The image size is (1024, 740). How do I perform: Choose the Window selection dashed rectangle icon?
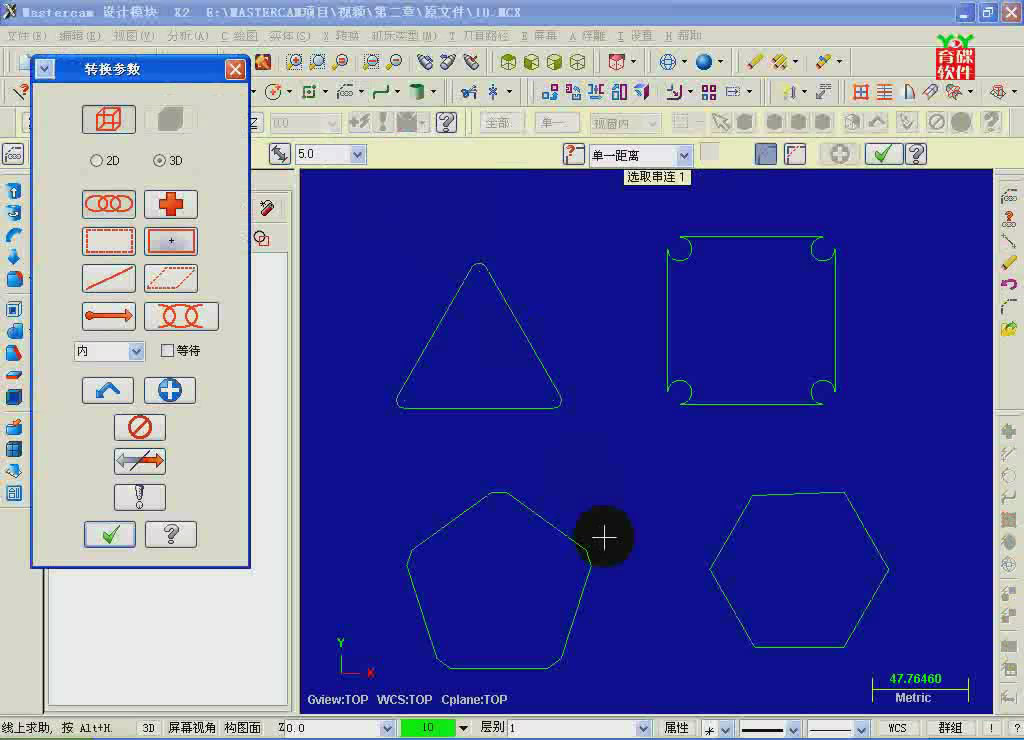click(108, 242)
